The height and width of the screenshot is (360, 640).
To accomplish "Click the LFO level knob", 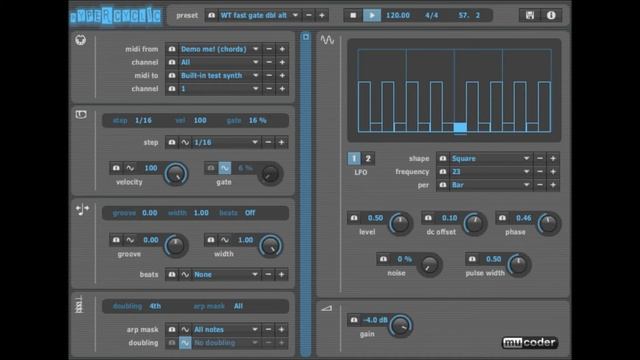I will point(400,224).
